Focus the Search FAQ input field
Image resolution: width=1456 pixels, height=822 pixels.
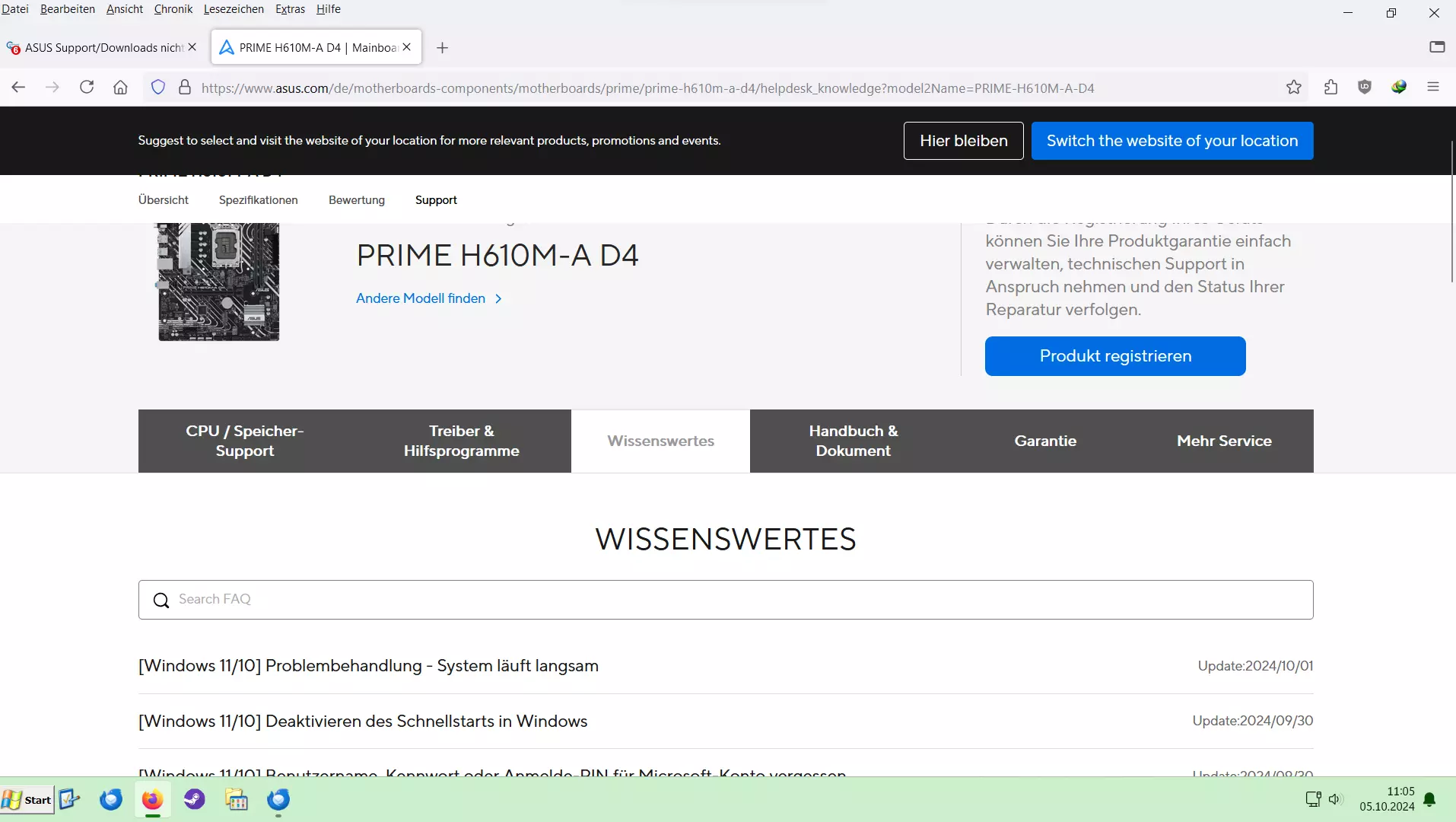[726, 600]
